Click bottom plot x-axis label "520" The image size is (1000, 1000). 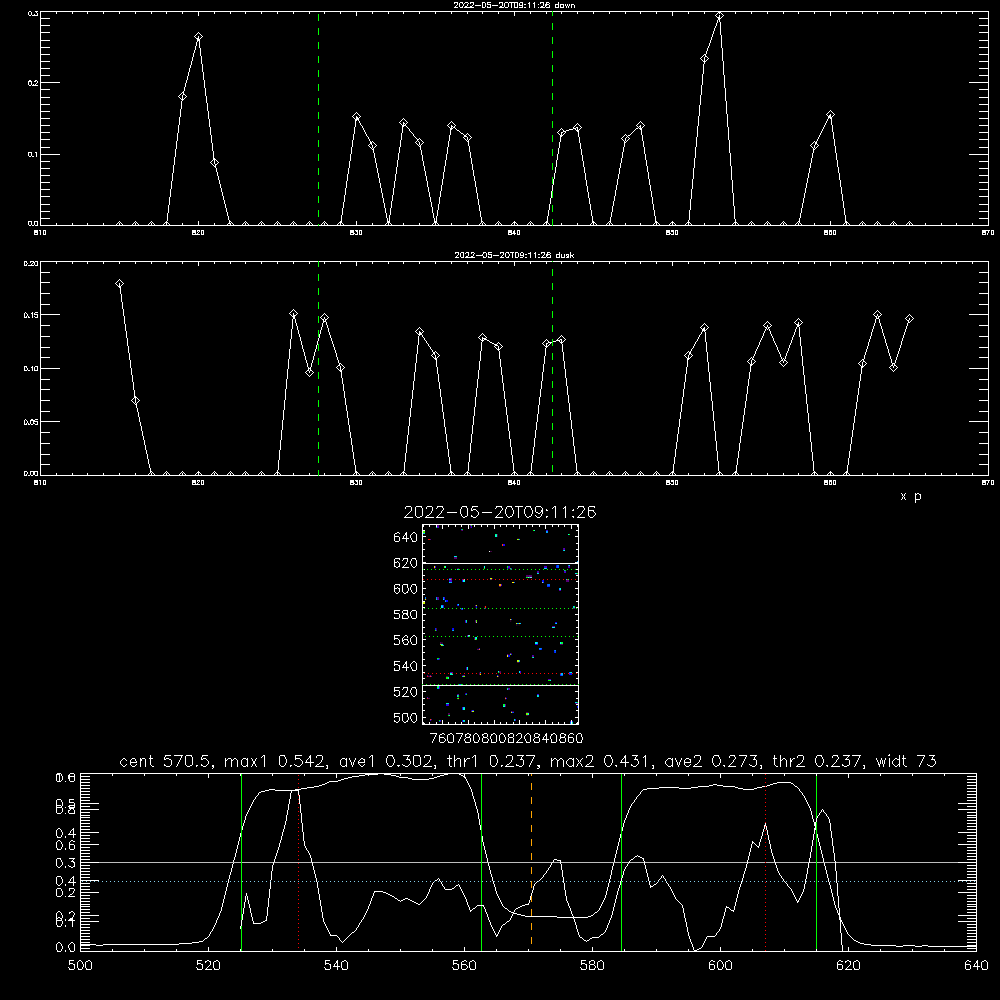(x=208, y=965)
